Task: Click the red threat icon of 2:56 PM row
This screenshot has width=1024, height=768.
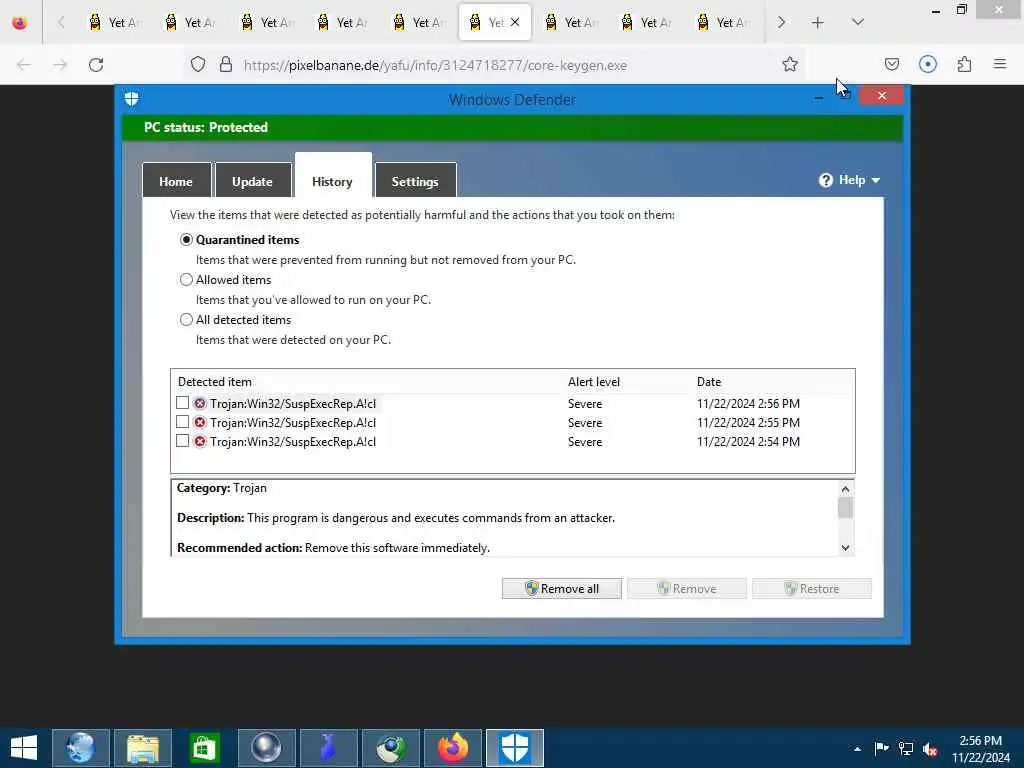Action: click(x=200, y=404)
